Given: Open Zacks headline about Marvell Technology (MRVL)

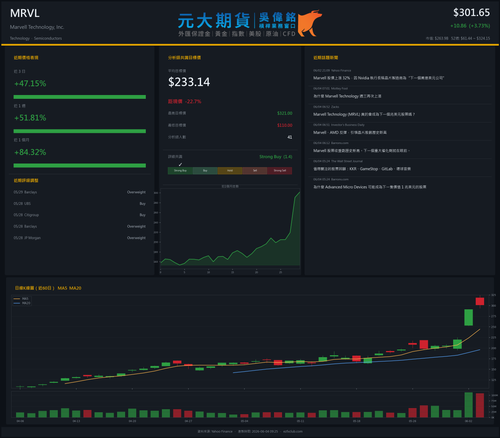Looking at the screenshot, I should pyautogui.click(x=364, y=114).
